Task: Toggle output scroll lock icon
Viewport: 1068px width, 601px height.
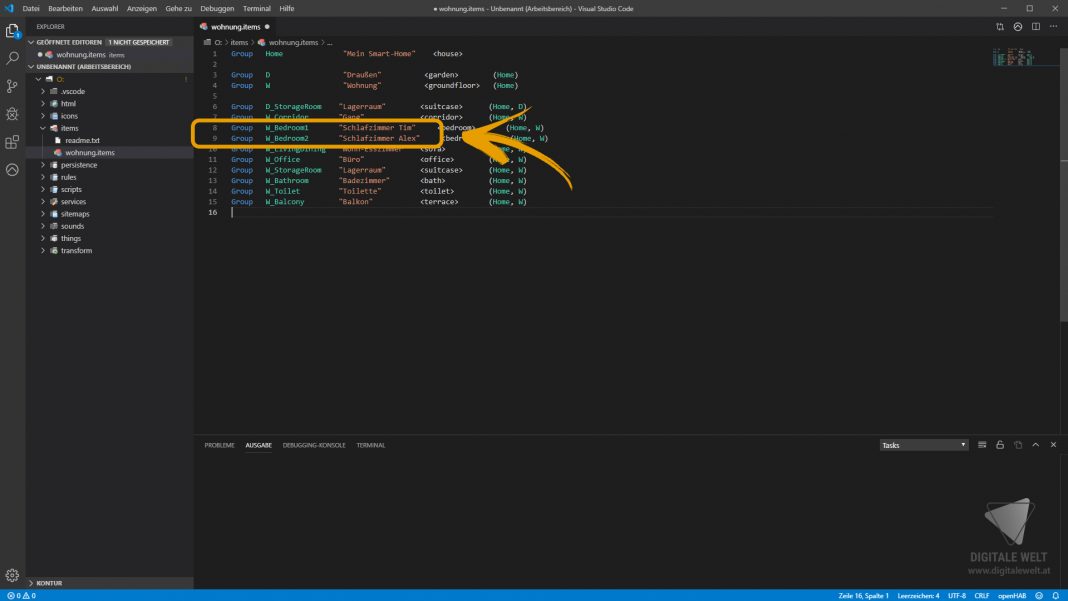Action: point(1000,445)
